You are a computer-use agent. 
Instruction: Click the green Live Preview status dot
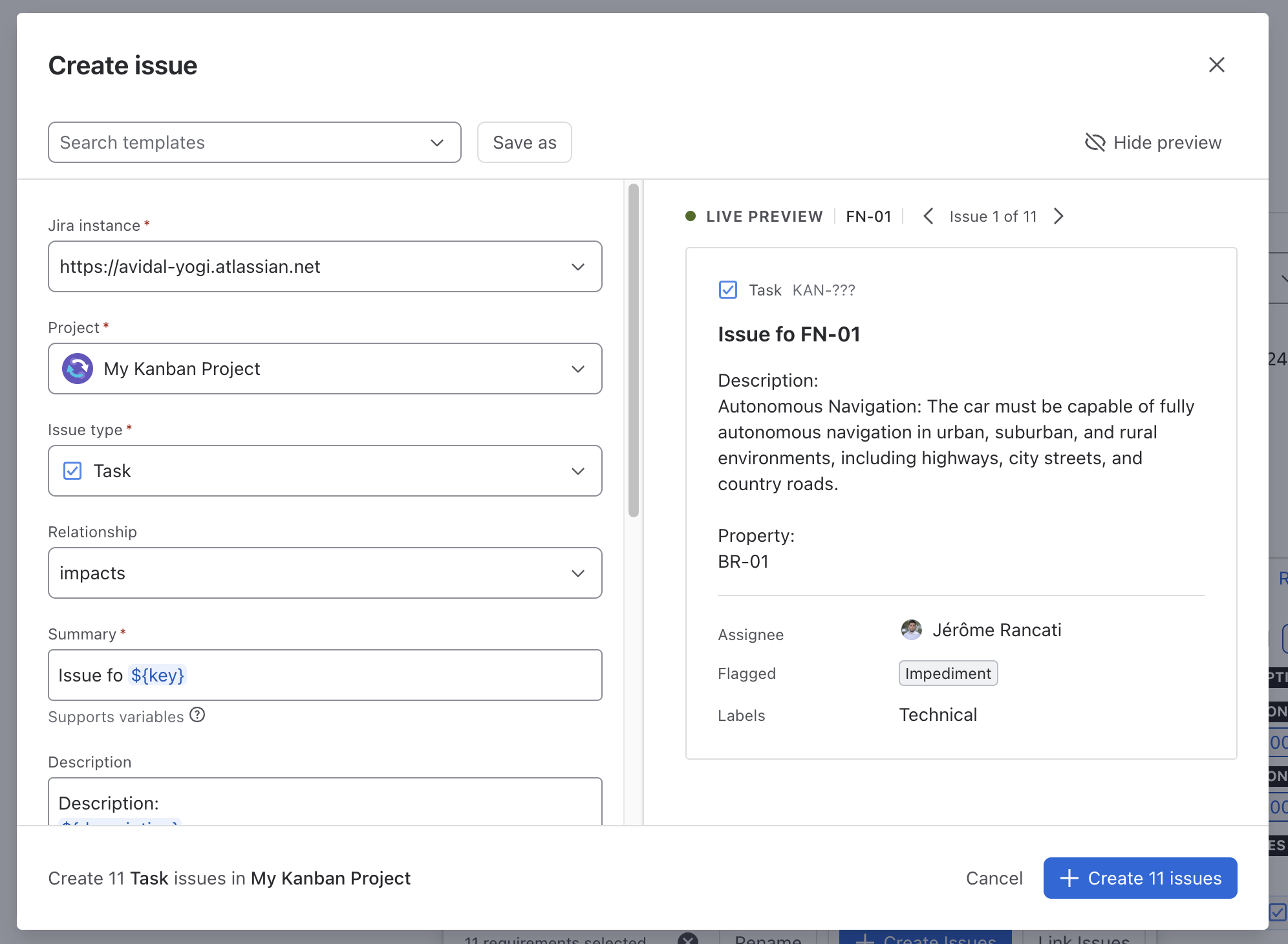tap(691, 216)
